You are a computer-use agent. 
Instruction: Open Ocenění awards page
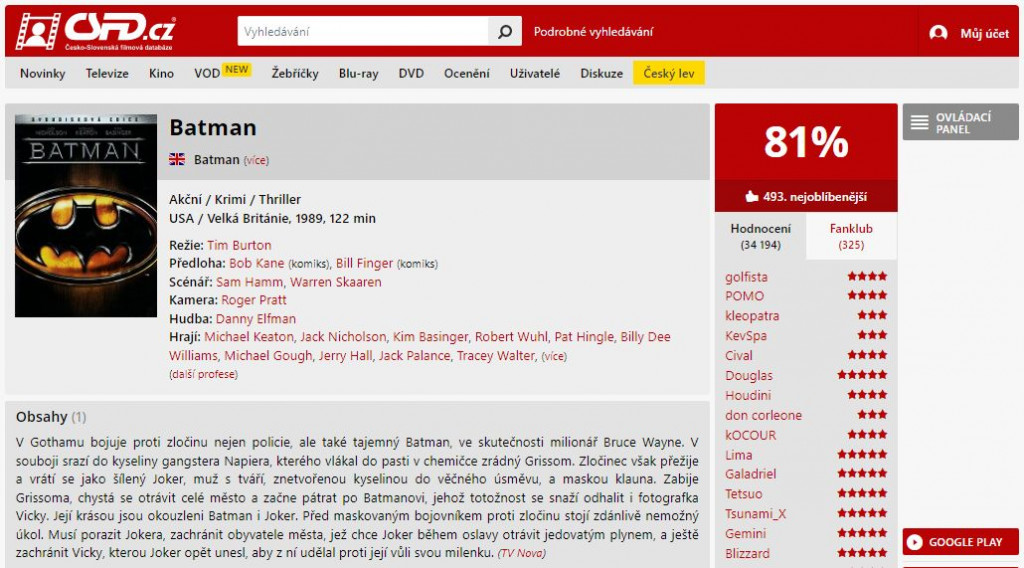[x=467, y=74]
